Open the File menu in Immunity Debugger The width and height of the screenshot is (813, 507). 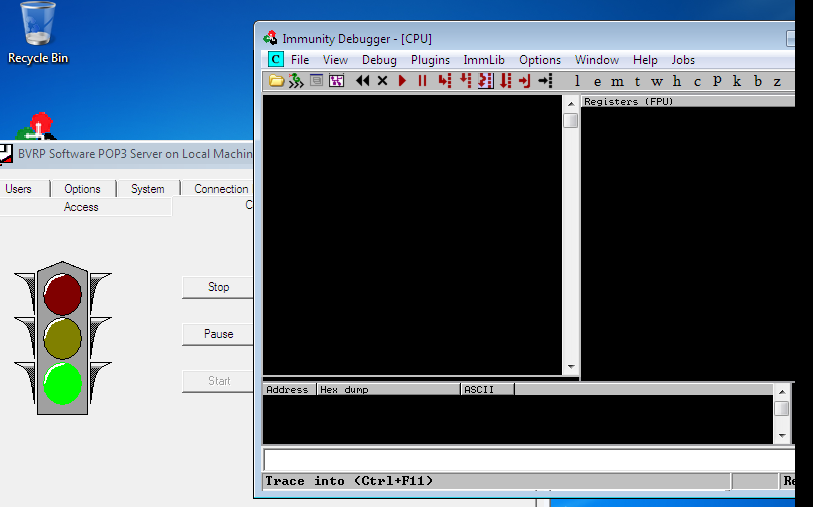pos(300,60)
